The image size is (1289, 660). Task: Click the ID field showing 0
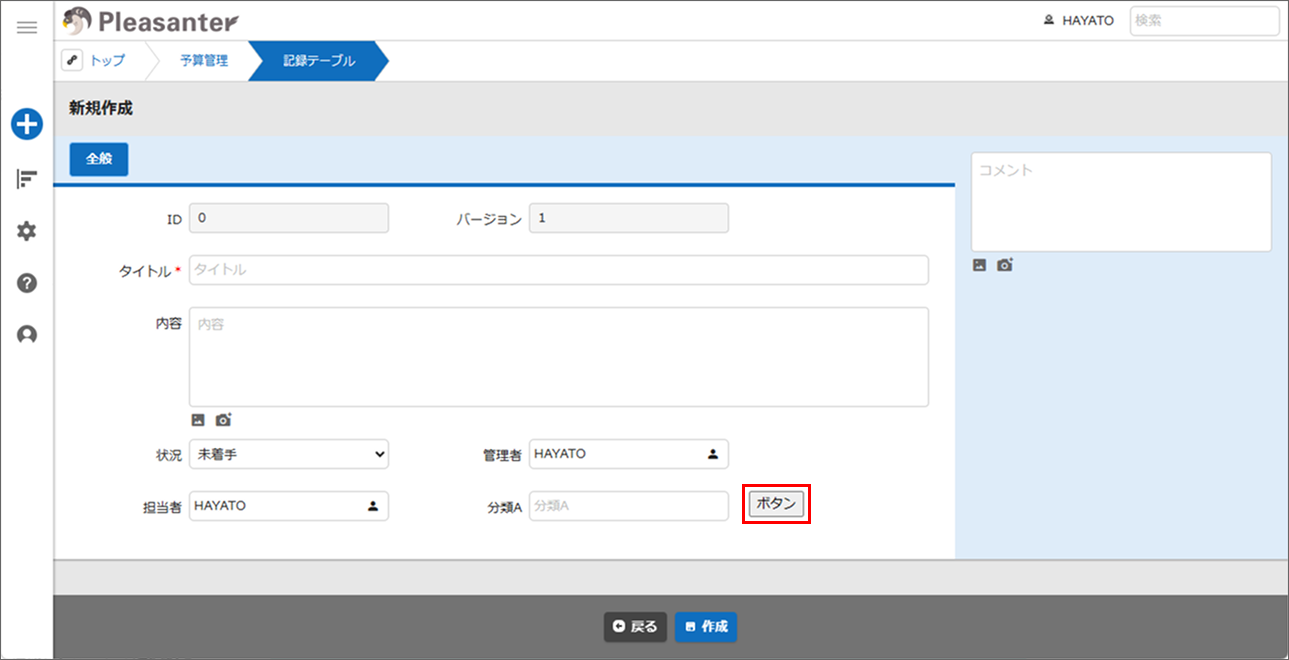[x=289, y=218]
